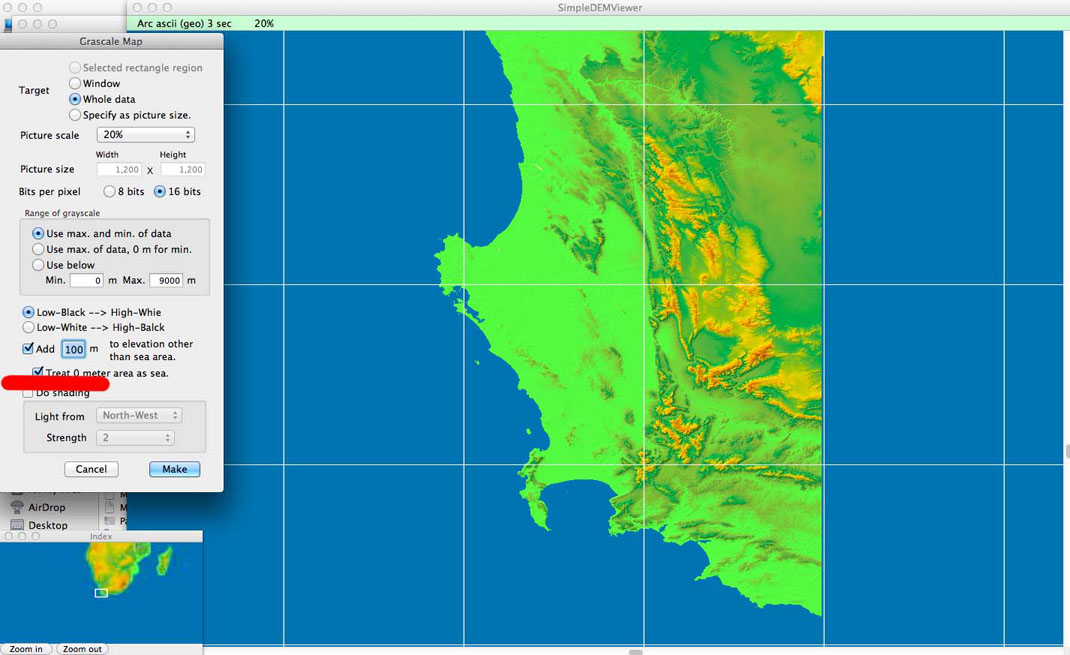Click the white rectangle in Index map
1070x655 pixels.
point(101,593)
